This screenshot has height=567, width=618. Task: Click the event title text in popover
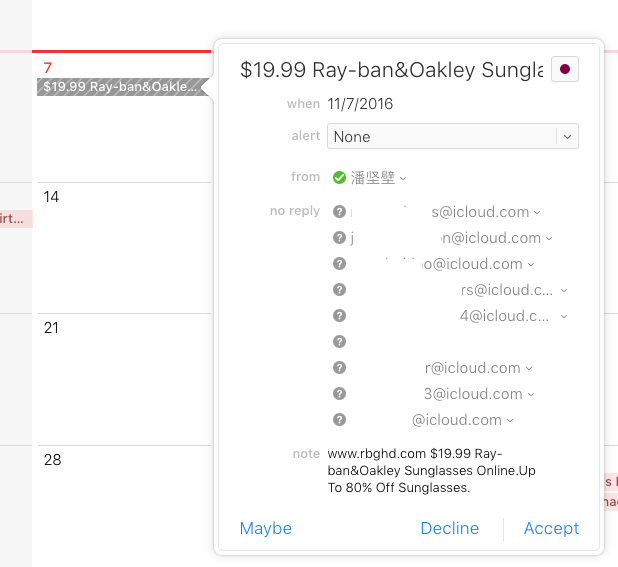[x=392, y=70]
